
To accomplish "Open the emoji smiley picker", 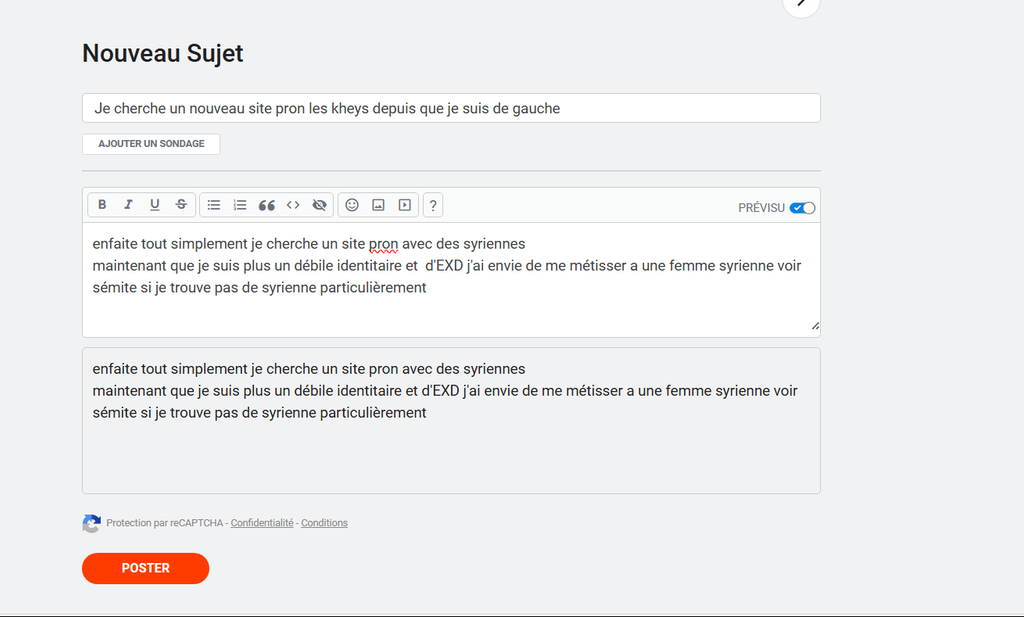I will click(x=352, y=205).
